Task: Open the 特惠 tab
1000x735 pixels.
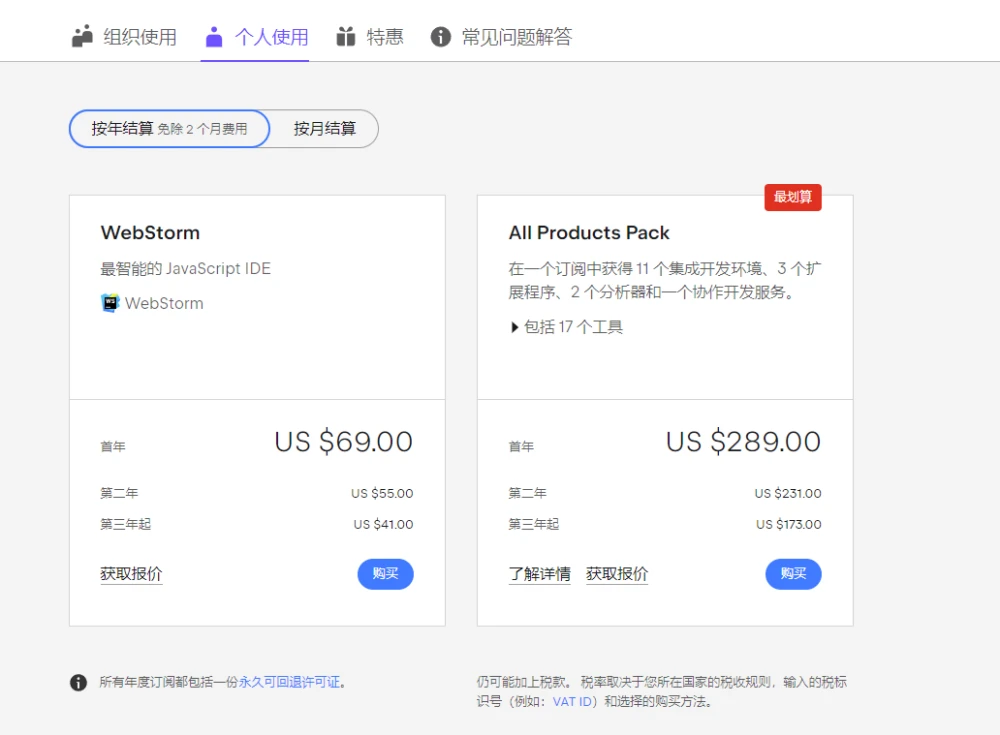Action: pos(370,36)
